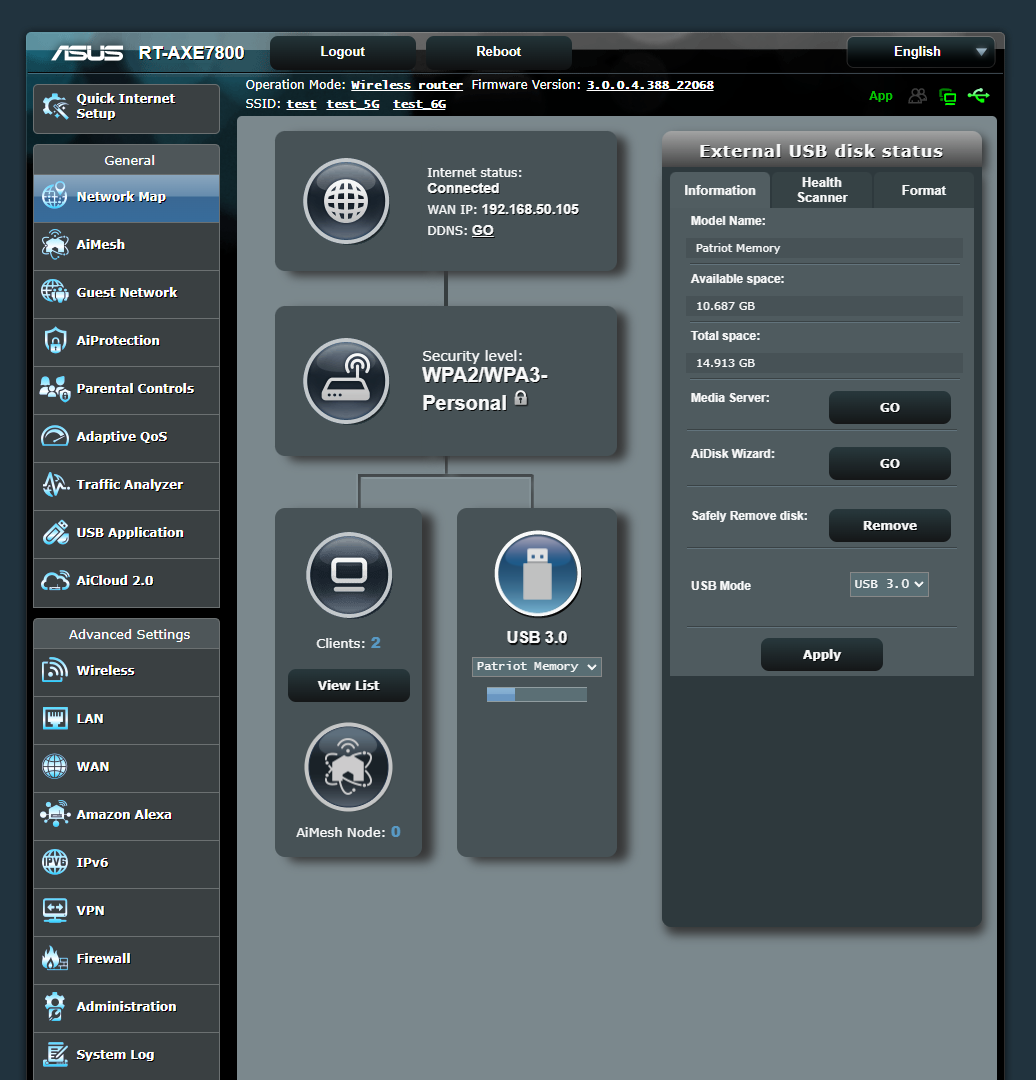
Task: Click the Model Name Patriot Memory field
Action: (x=825, y=248)
